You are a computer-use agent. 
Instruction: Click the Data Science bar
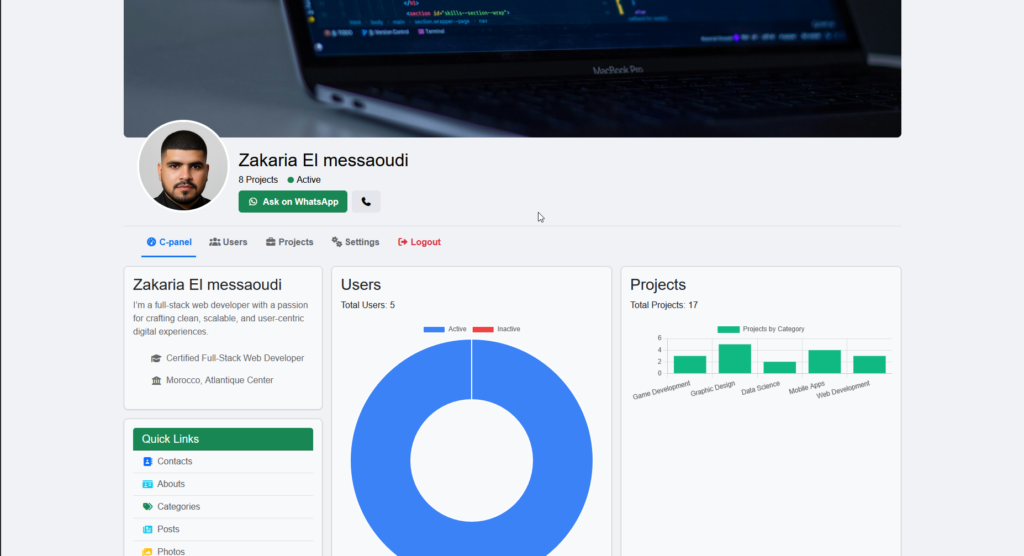(780, 368)
